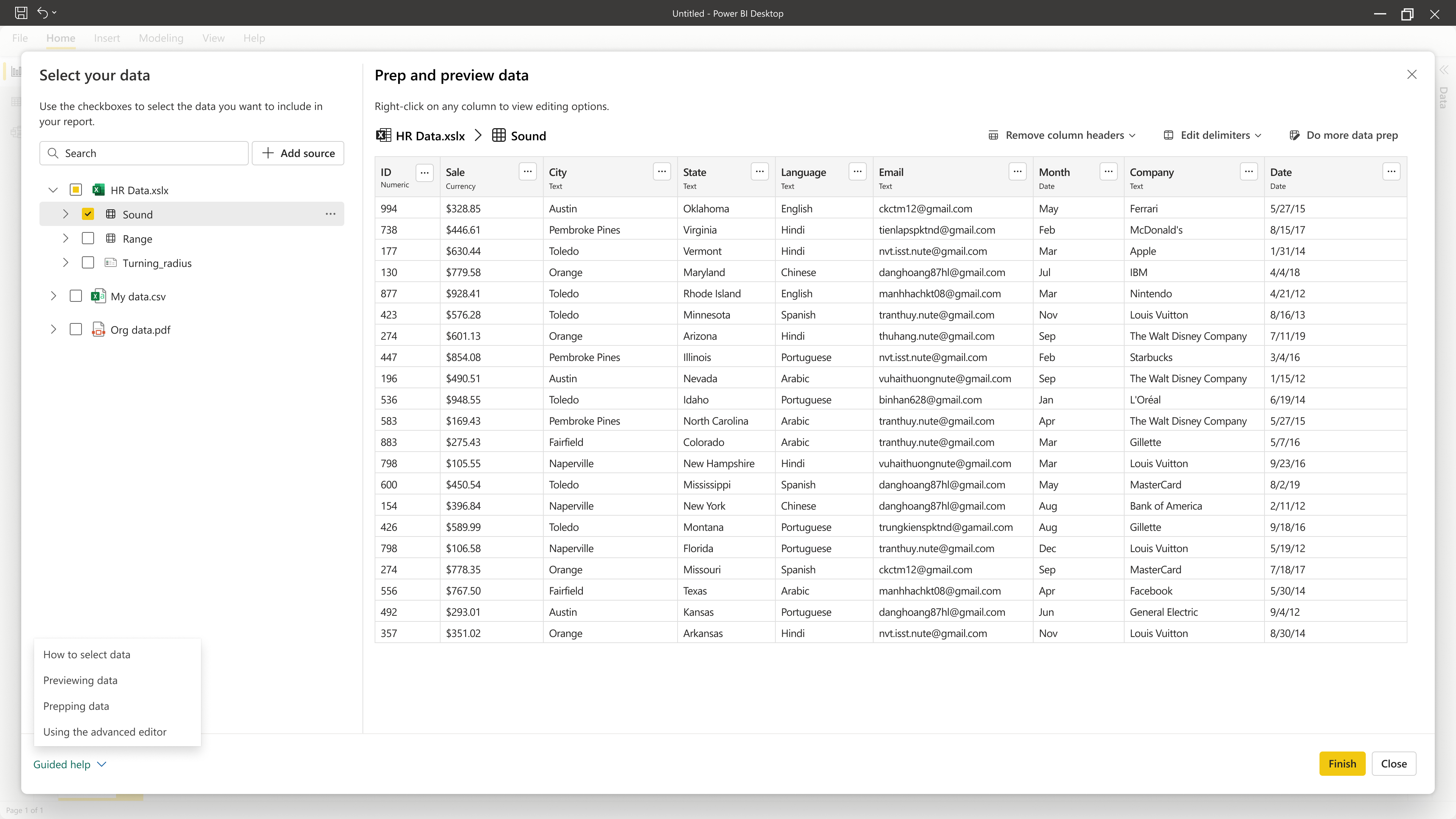Click the Add source button
The height and width of the screenshot is (819, 1456).
tap(298, 153)
